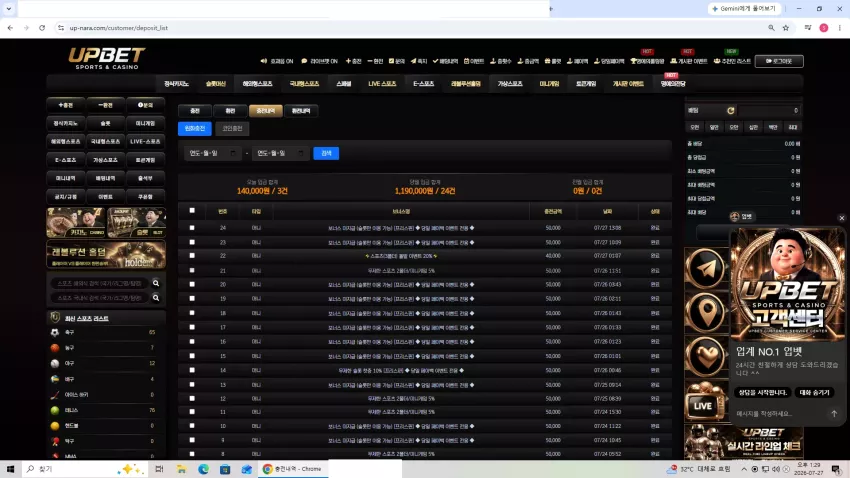Open the gold heart round icon
This screenshot has width=850, height=478.
click(x=706, y=356)
